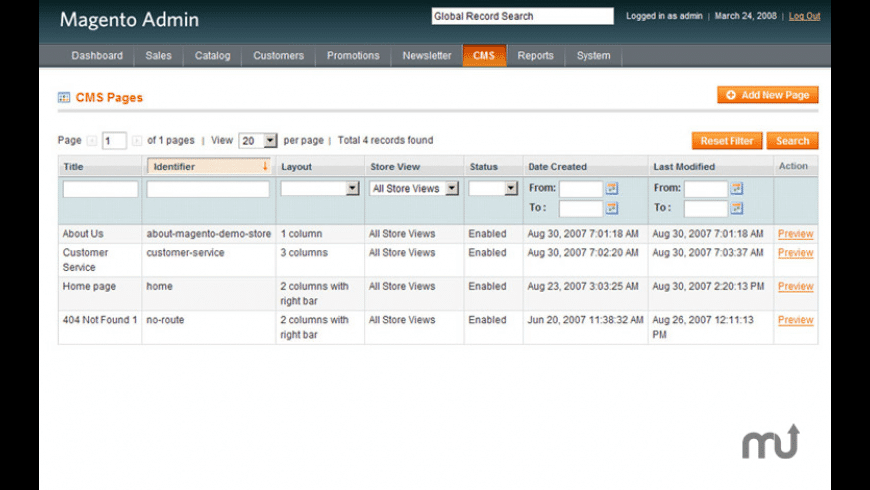Click the CMS Pages heading icon
The image size is (870, 490).
[x=64, y=98]
